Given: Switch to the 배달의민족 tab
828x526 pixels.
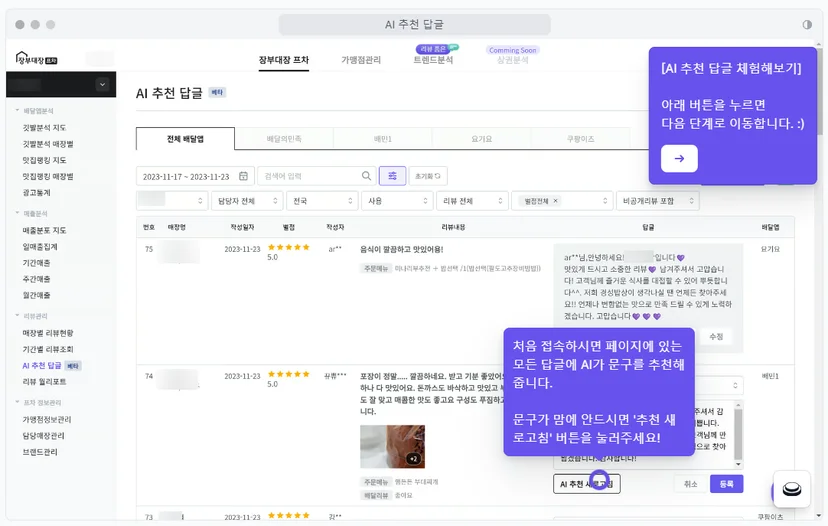Looking at the screenshot, I should pyautogui.click(x=284, y=139).
